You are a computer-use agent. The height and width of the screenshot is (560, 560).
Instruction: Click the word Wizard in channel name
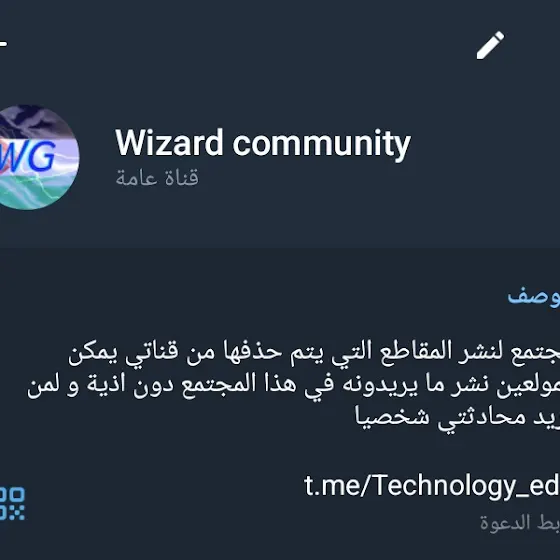[169, 142]
